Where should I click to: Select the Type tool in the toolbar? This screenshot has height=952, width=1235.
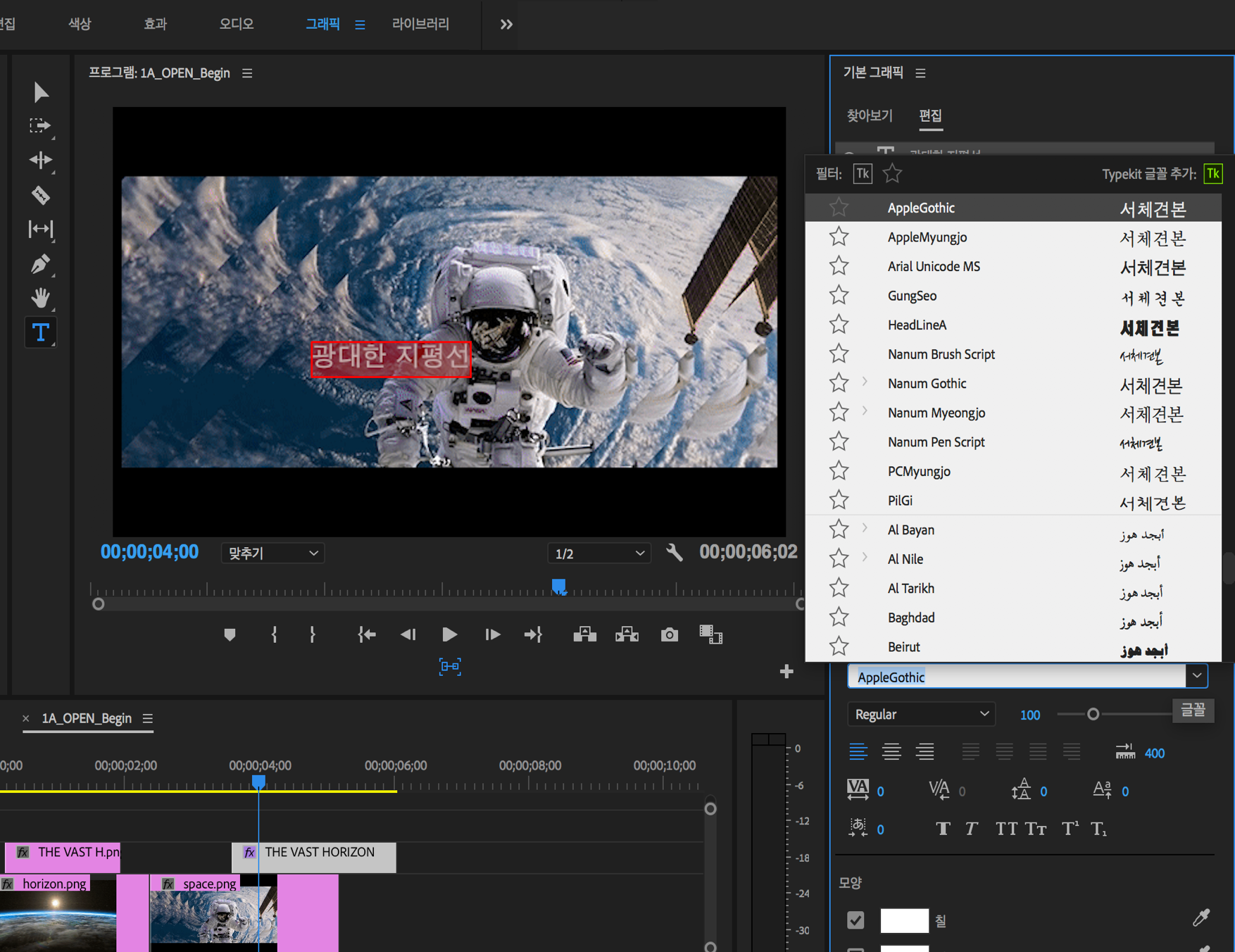40,332
